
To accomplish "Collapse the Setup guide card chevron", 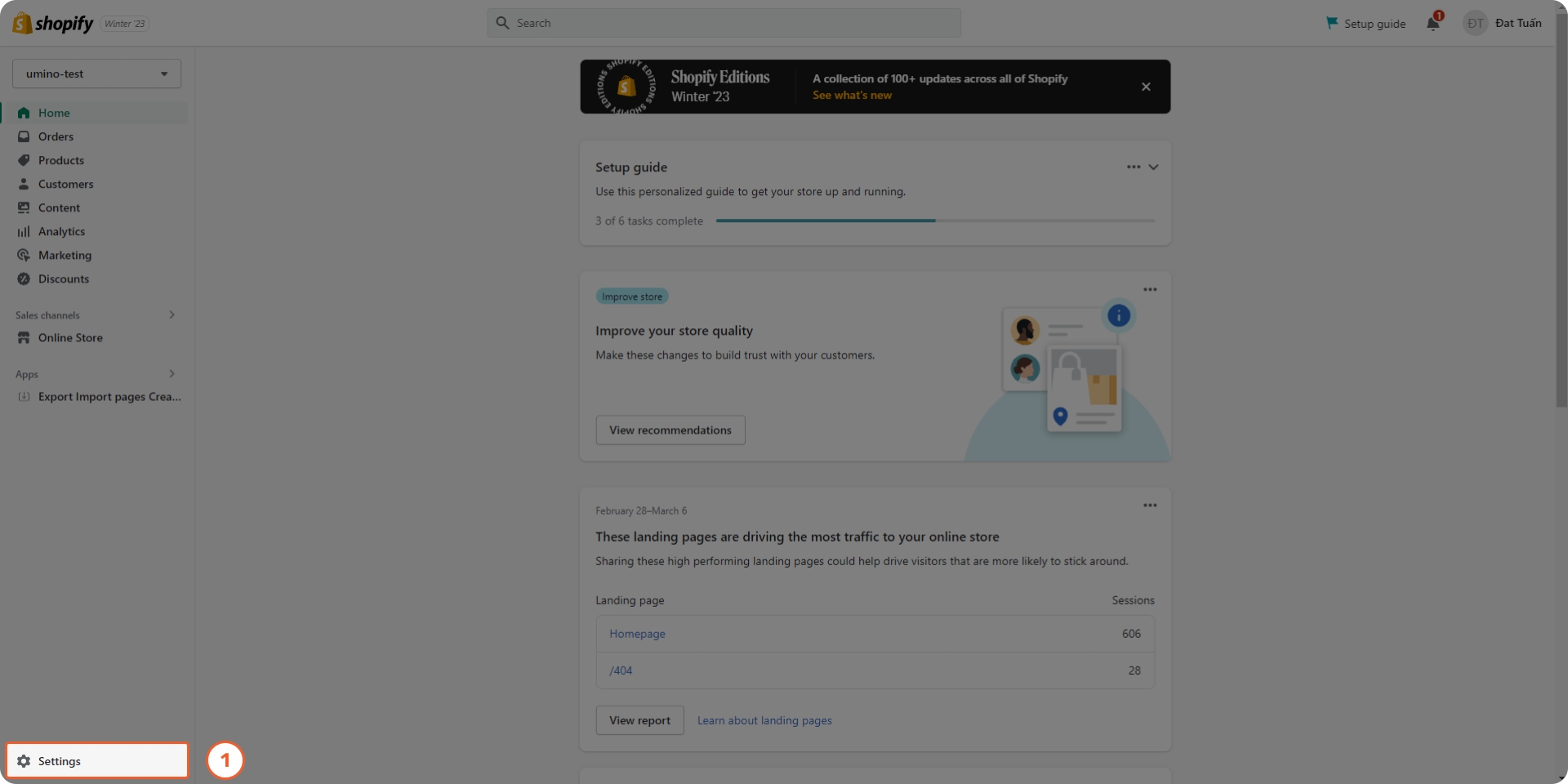I will [1153, 167].
